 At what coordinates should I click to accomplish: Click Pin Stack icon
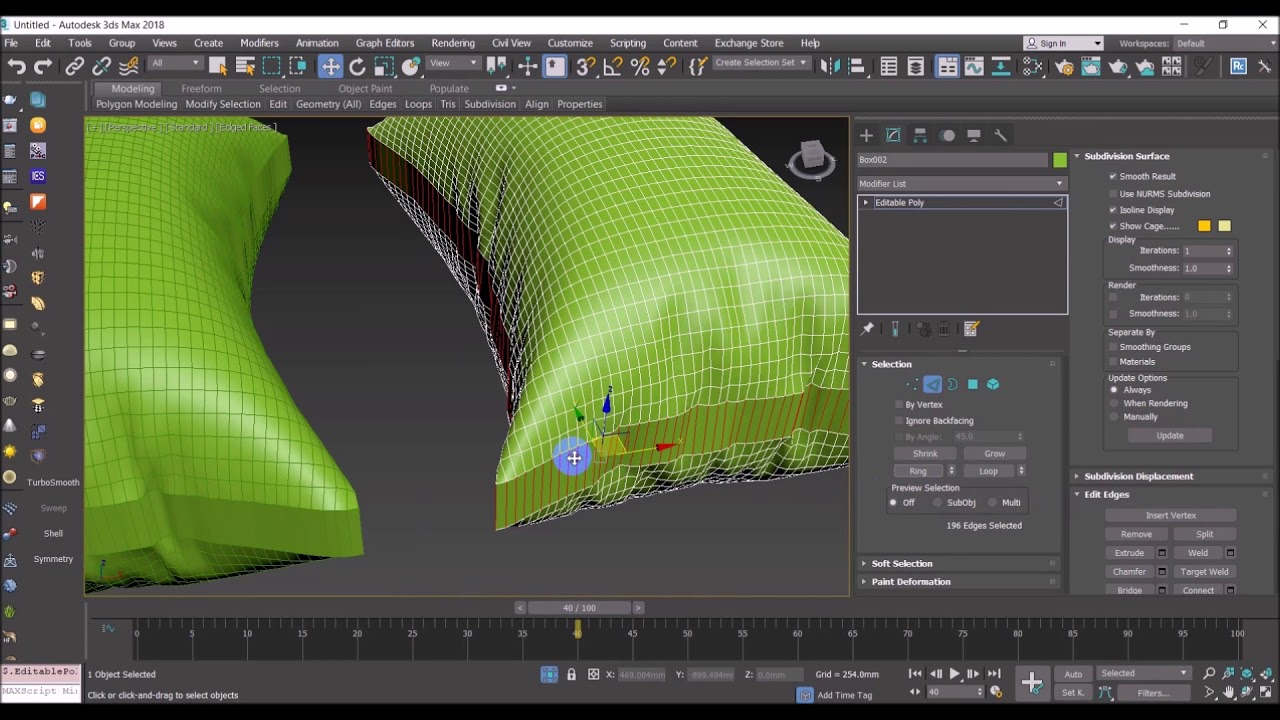click(867, 329)
